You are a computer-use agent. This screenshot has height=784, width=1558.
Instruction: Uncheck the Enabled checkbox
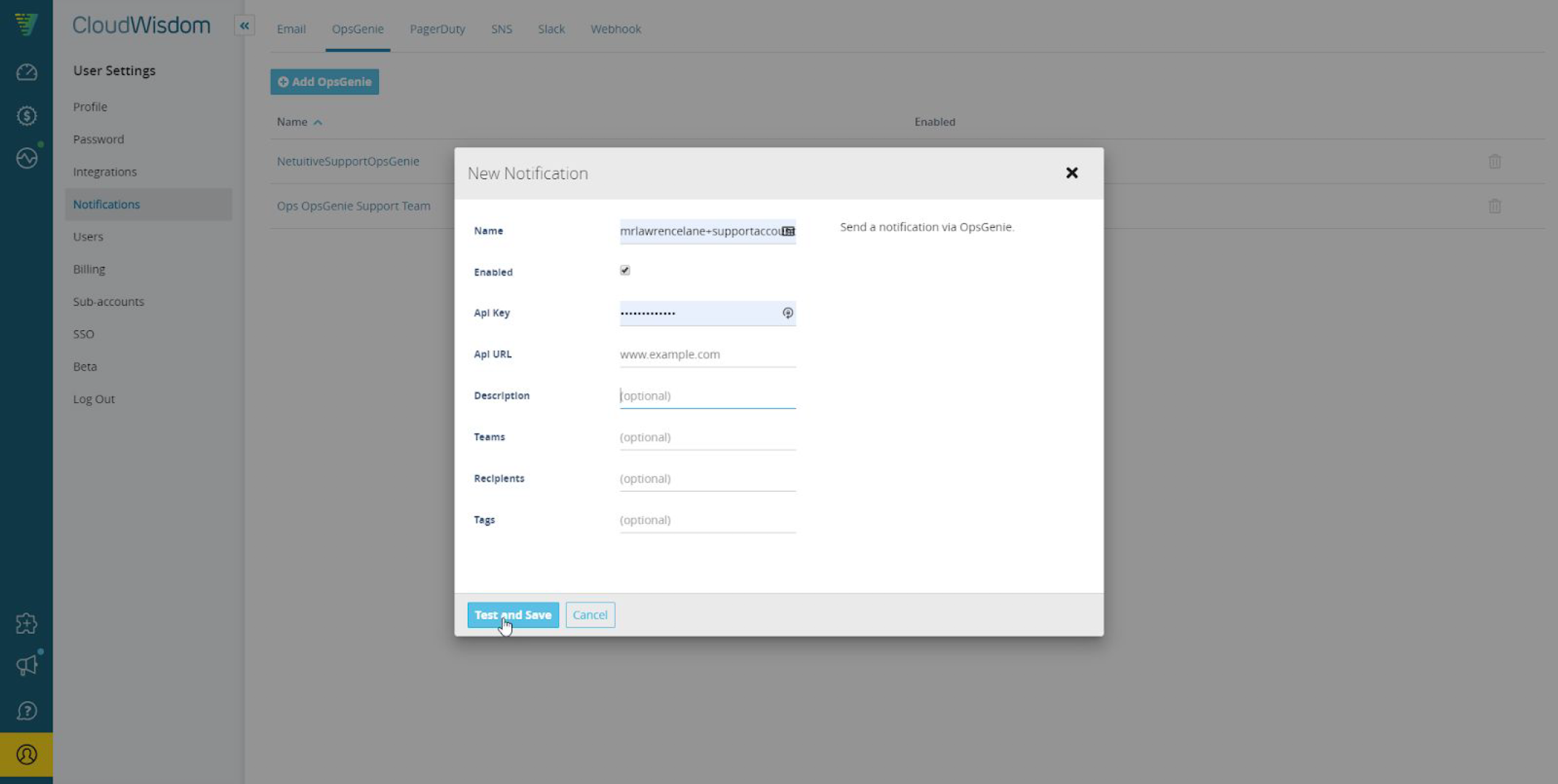tap(625, 270)
